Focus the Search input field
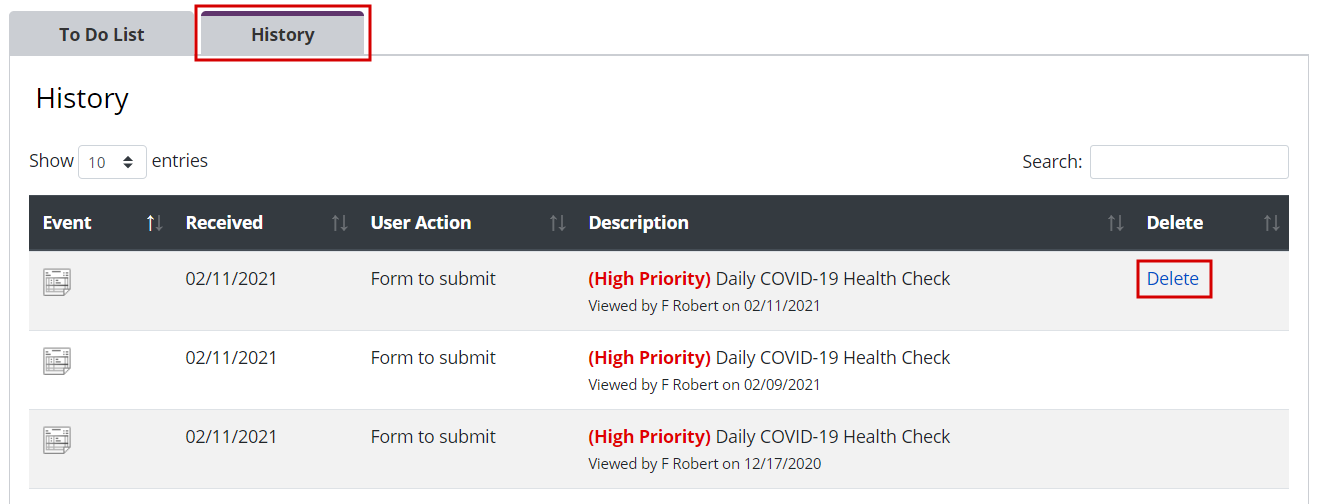 [1189, 162]
